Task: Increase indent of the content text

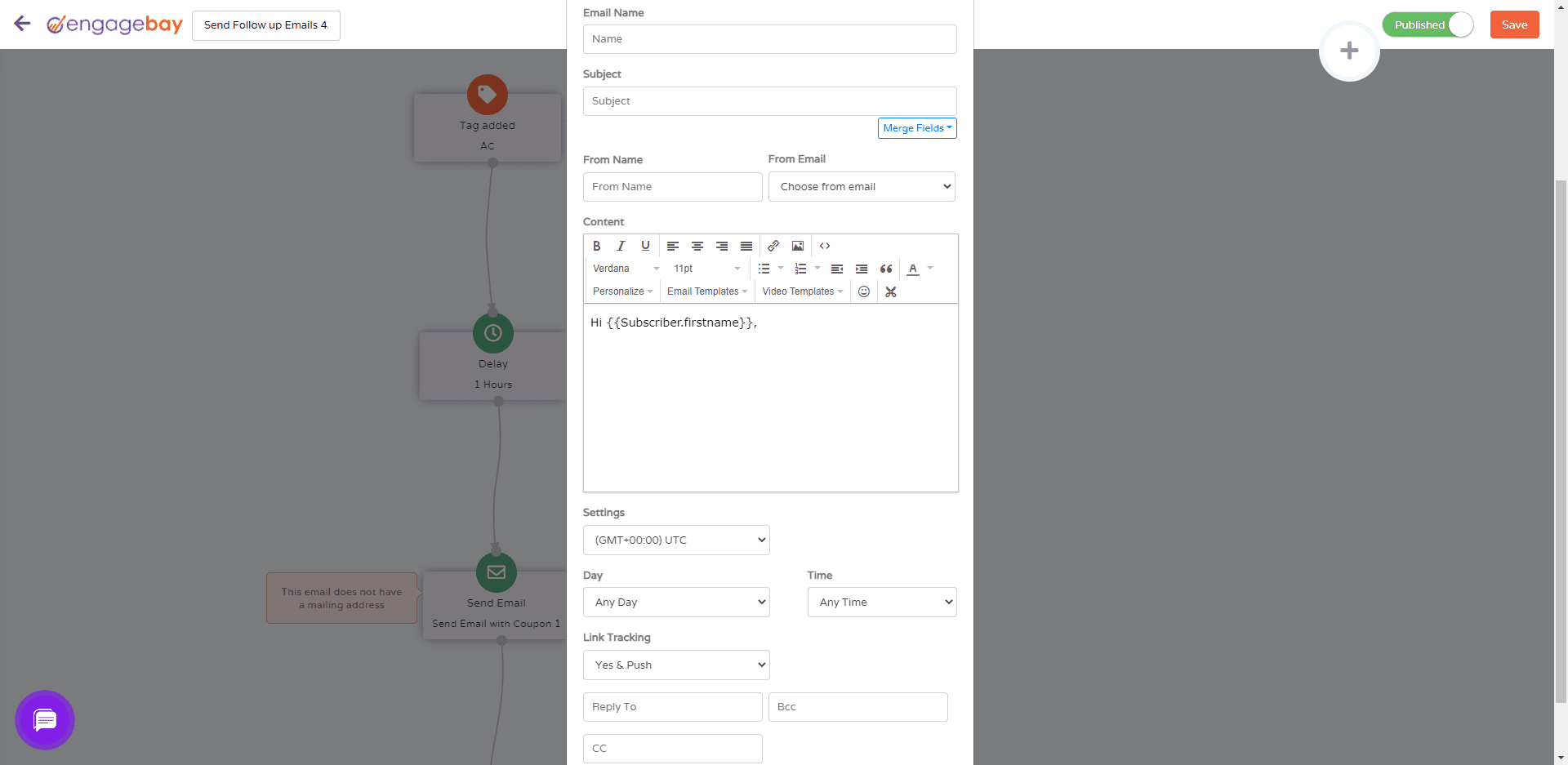Action: click(x=862, y=269)
